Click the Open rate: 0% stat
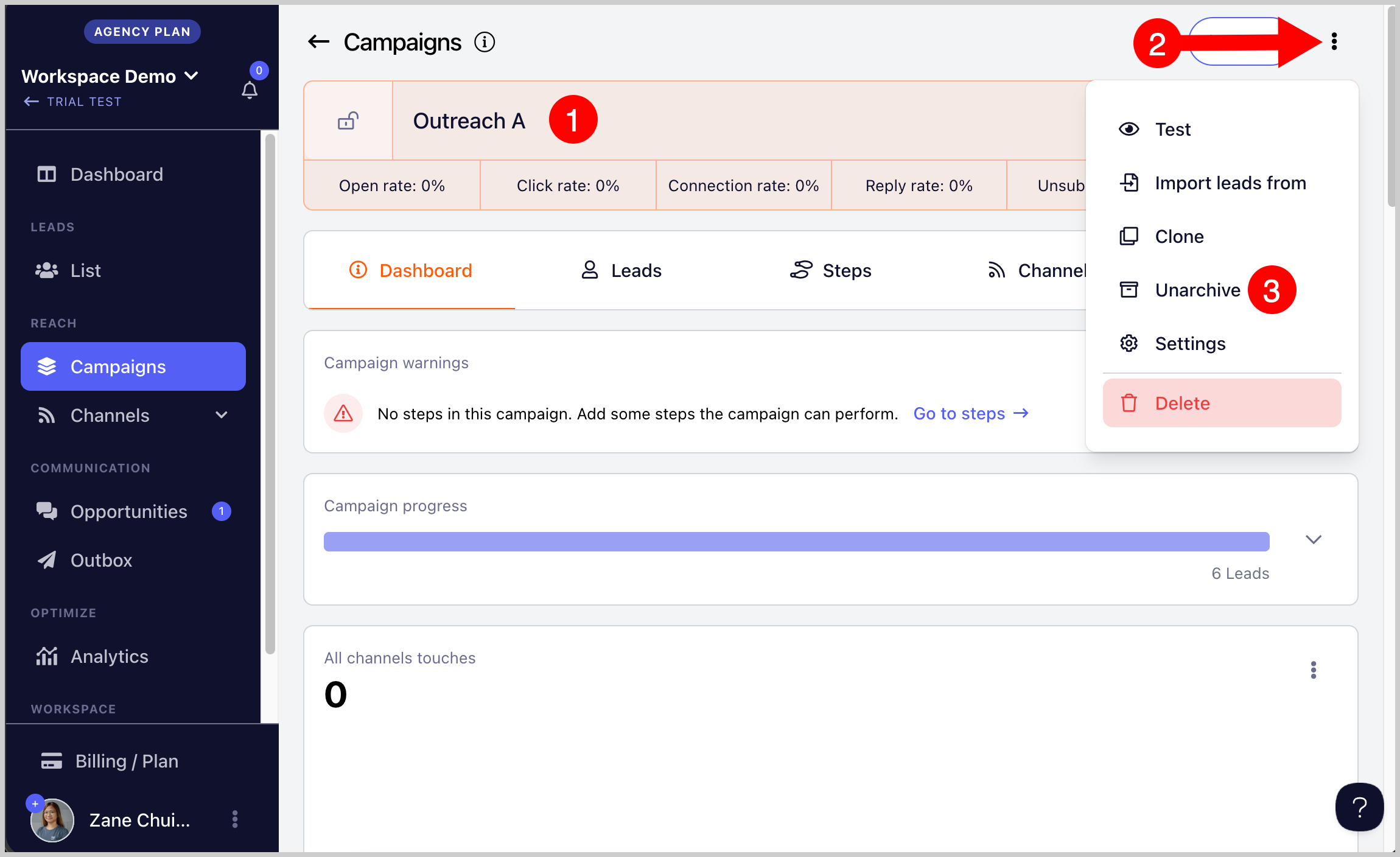The width and height of the screenshot is (1400, 857). point(391,186)
